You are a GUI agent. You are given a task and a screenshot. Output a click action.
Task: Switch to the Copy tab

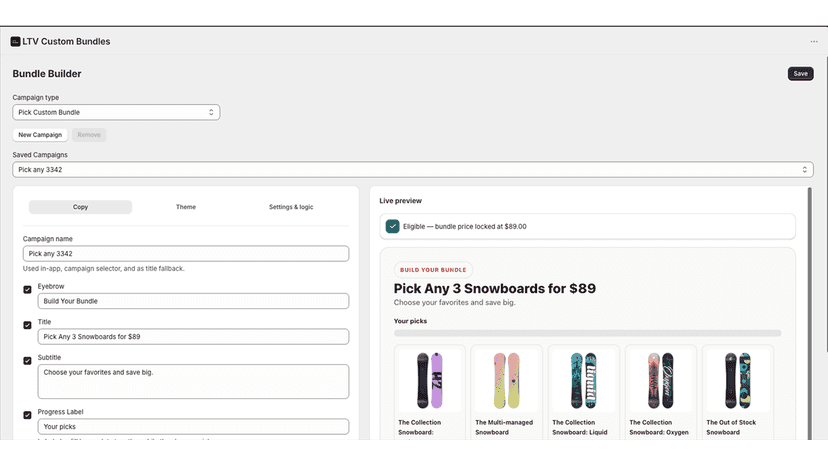point(80,207)
